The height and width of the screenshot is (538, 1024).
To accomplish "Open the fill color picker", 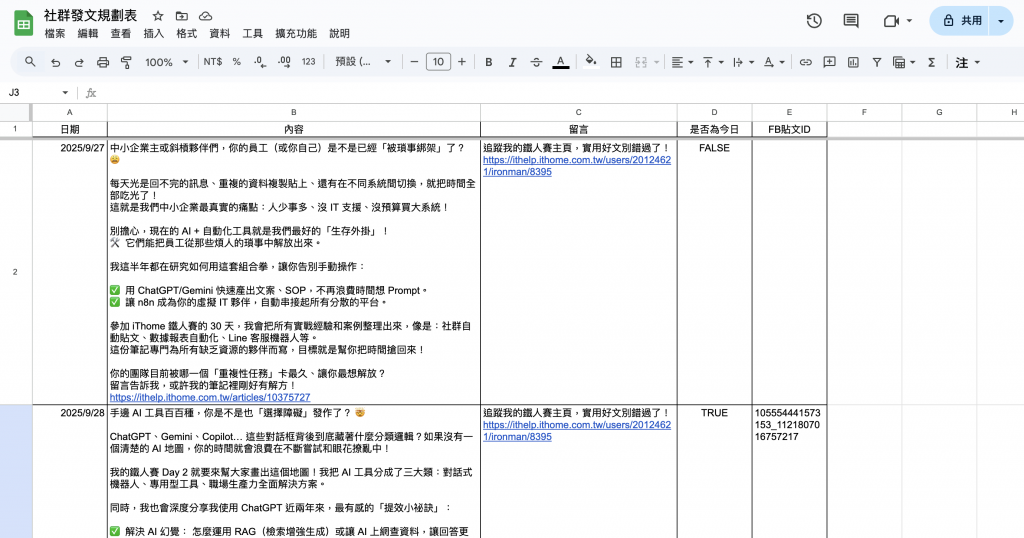I will click(590, 62).
